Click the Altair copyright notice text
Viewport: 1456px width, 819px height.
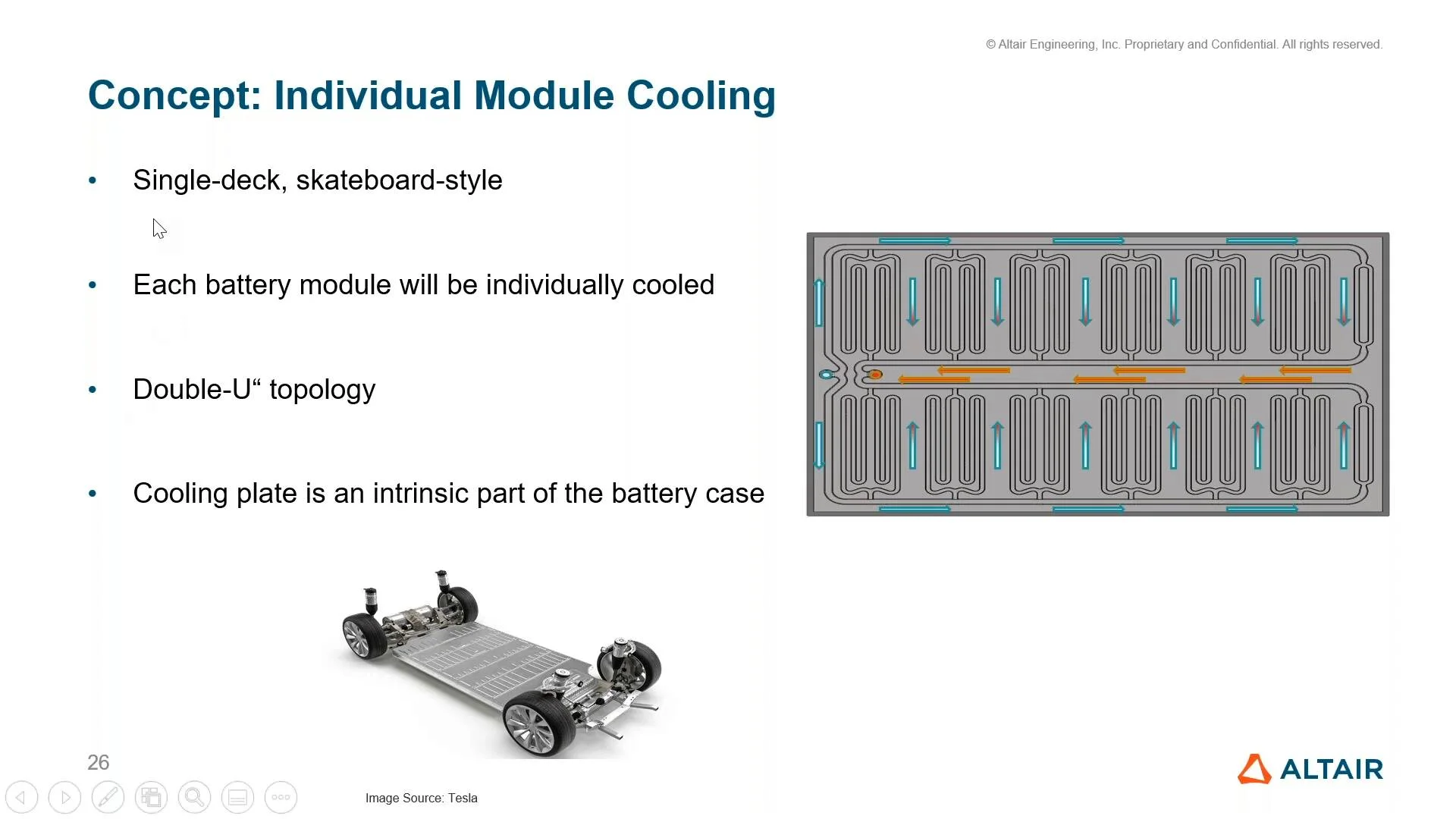[1184, 45]
